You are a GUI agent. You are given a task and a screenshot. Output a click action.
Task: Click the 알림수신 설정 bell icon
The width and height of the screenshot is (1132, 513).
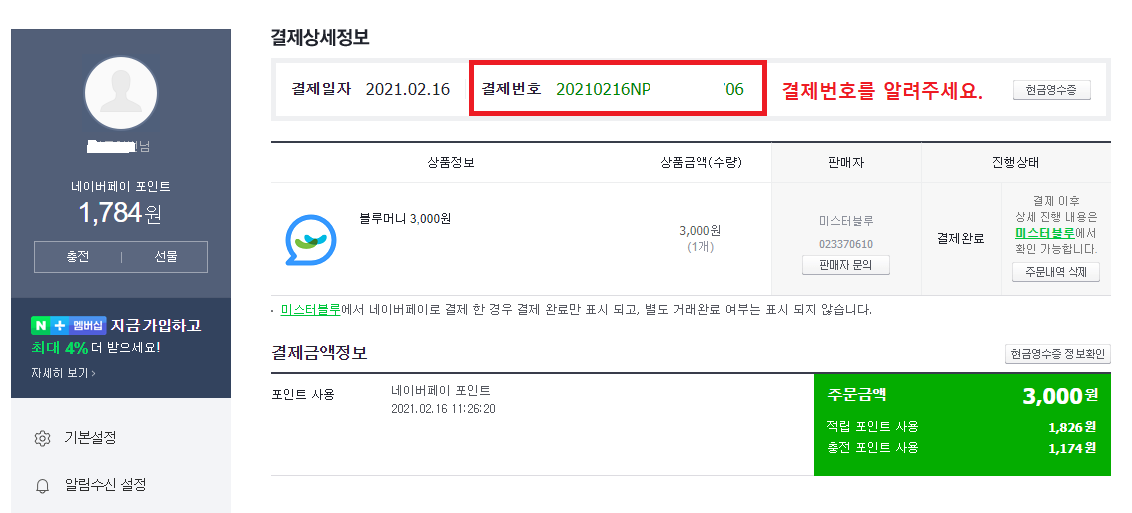(x=43, y=485)
